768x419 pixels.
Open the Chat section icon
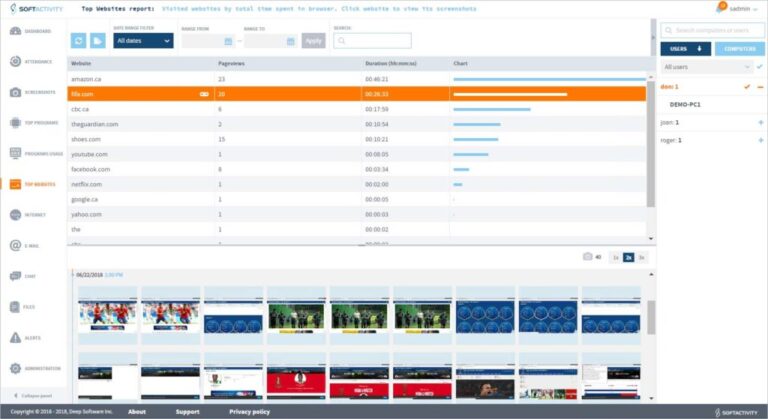15,276
